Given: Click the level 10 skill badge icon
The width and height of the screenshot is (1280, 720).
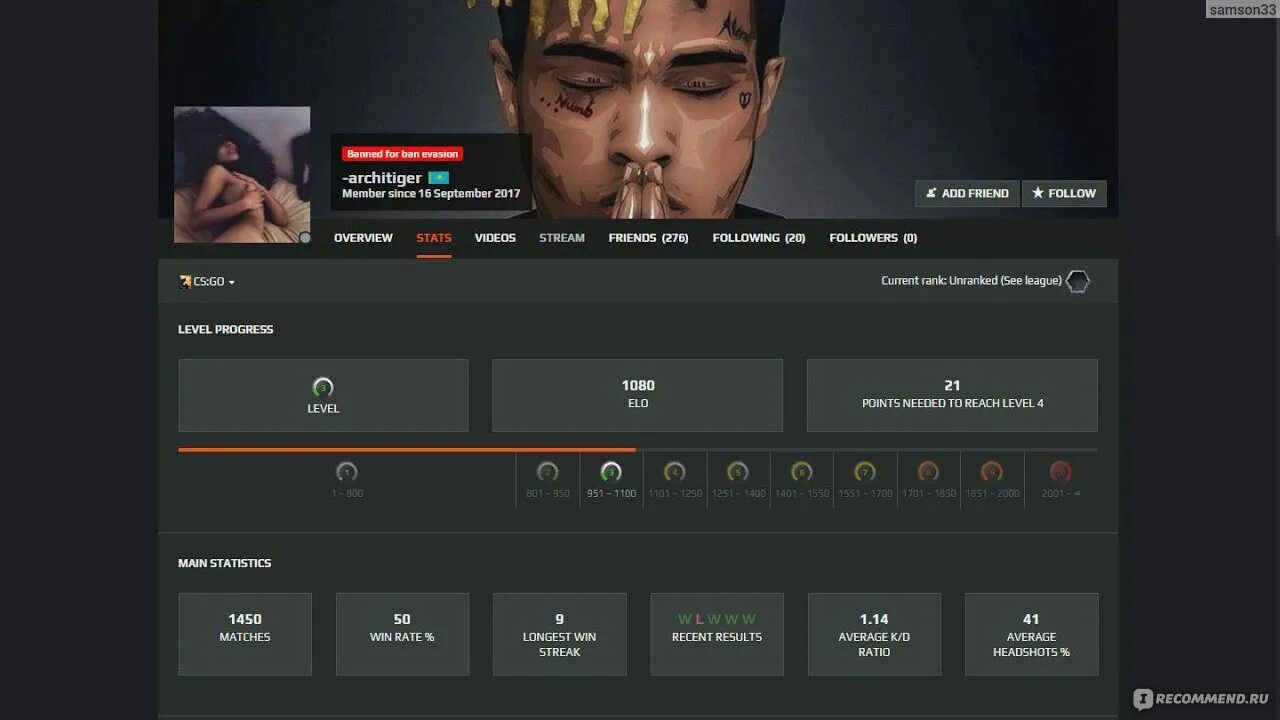Looking at the screenshot, I should pos(1060,472).
